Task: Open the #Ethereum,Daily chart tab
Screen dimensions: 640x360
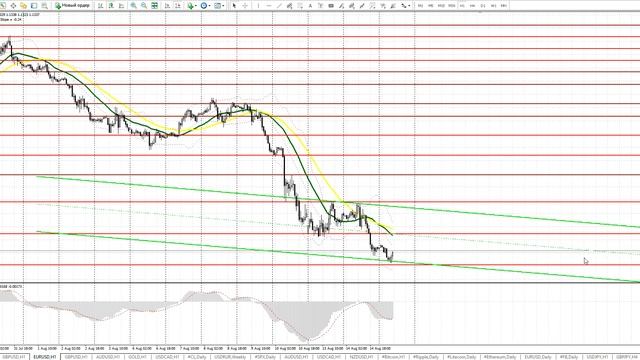Action: (x=500, y=357)
